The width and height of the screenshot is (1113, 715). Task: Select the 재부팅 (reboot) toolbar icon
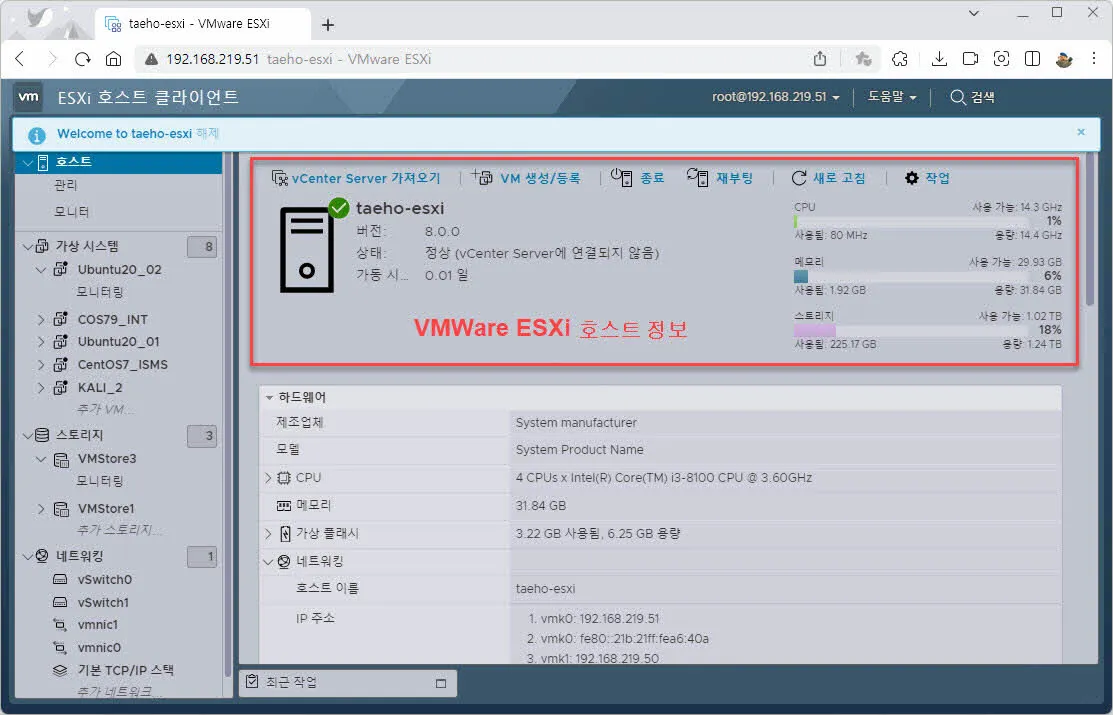700,177
